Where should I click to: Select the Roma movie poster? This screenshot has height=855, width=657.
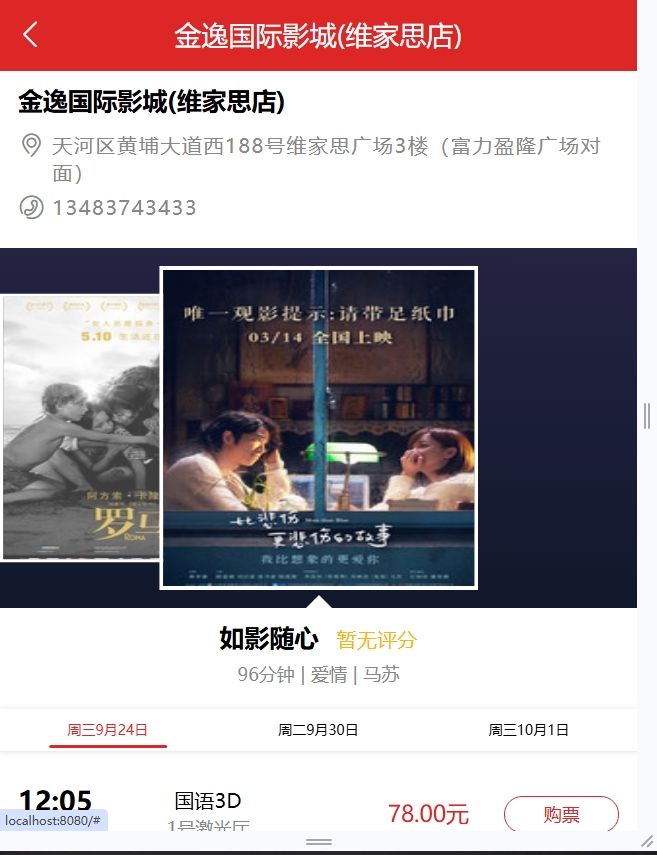pyautogui.click(x=80, y=428)
